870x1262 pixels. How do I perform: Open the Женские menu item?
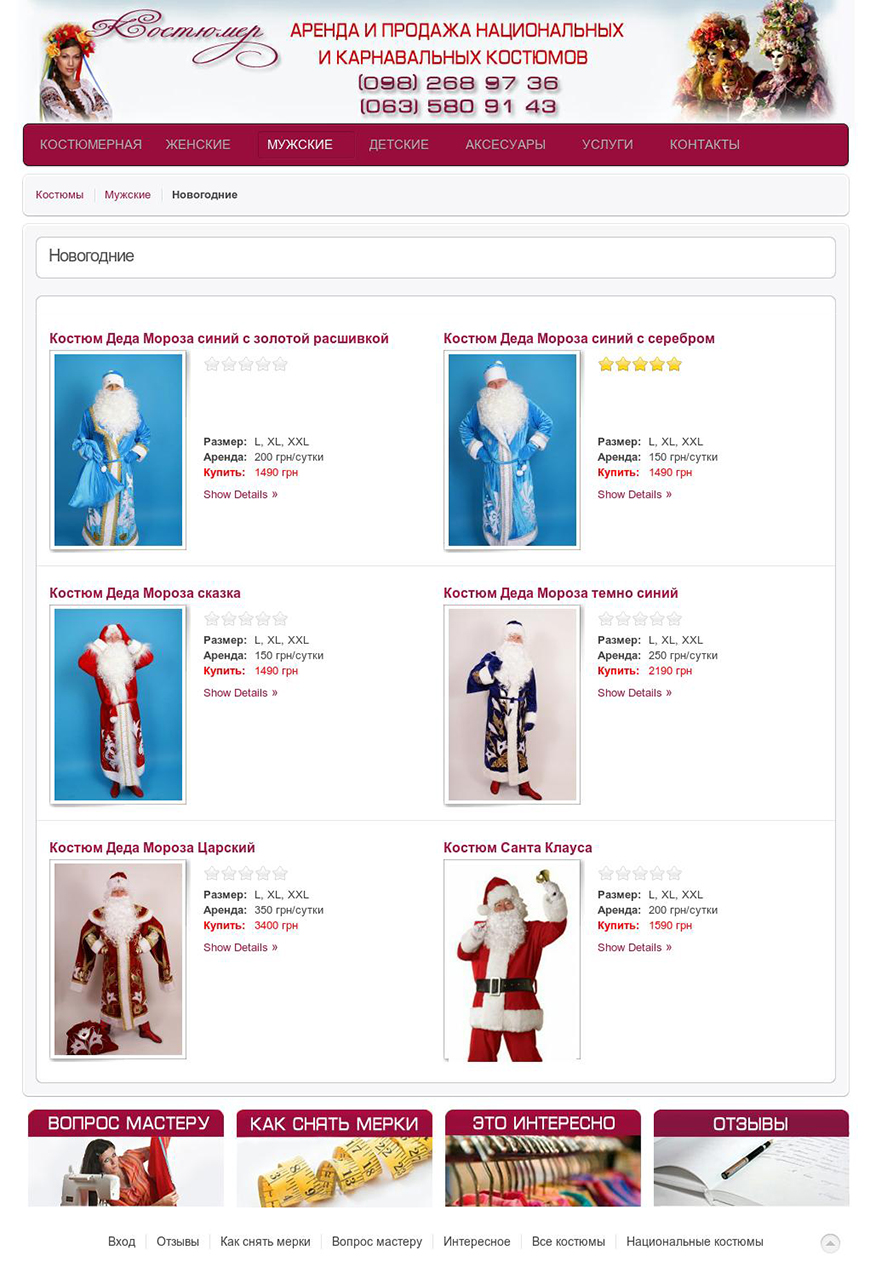click(x=198, y=145)
